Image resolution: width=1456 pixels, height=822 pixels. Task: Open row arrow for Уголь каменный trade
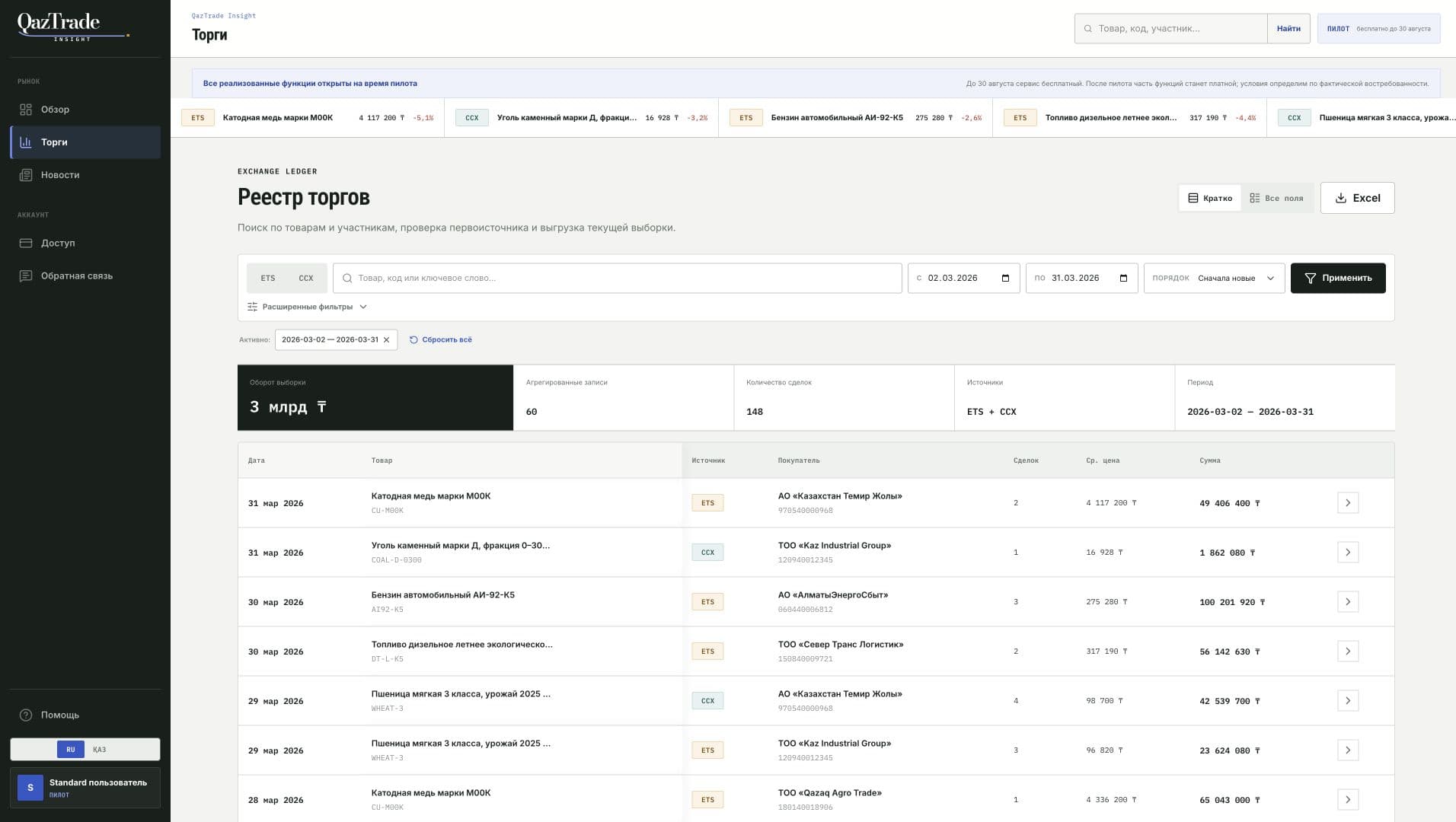(1347, 553)
